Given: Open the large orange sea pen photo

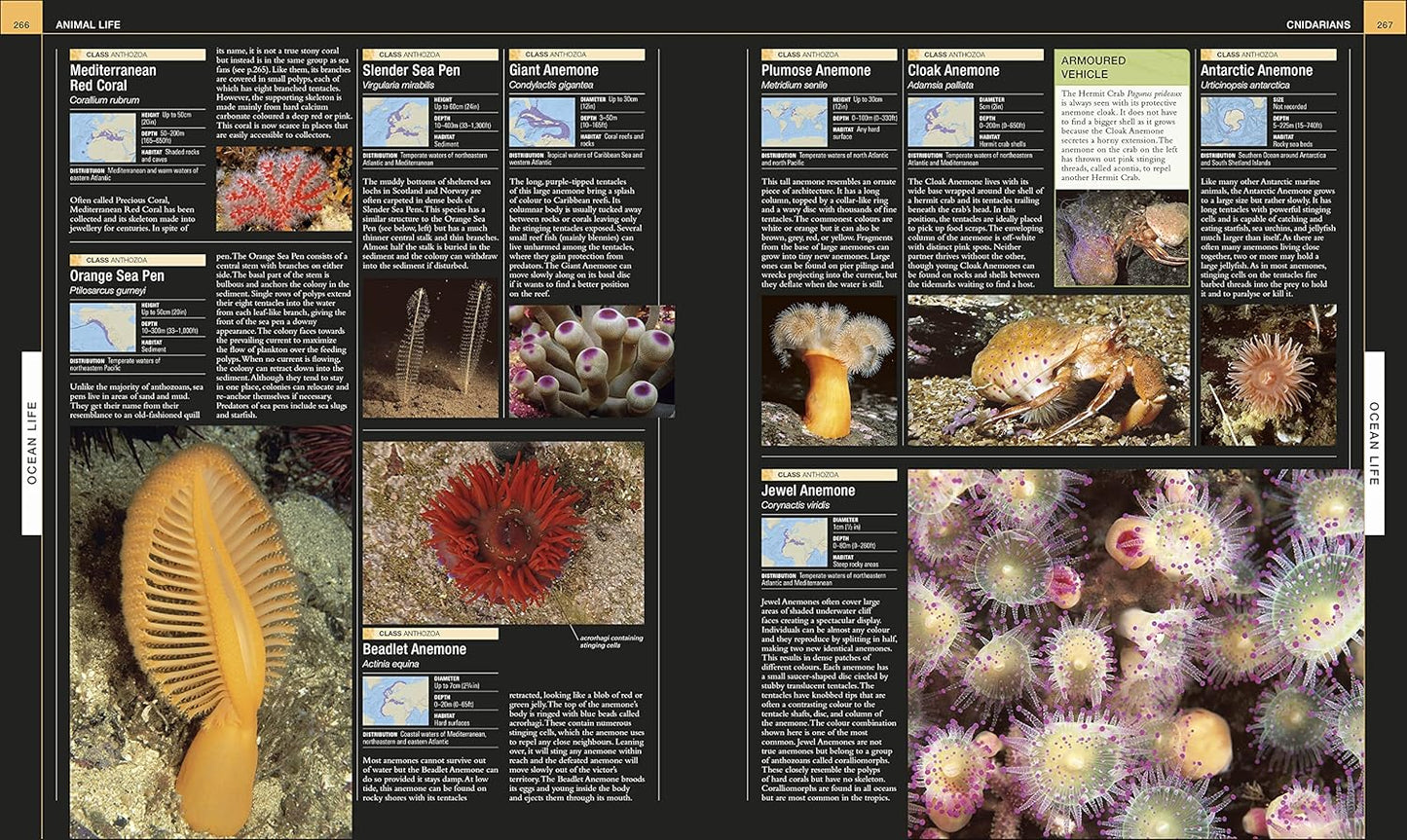Looking at the screenshot, I should click(x=210, y=632).
